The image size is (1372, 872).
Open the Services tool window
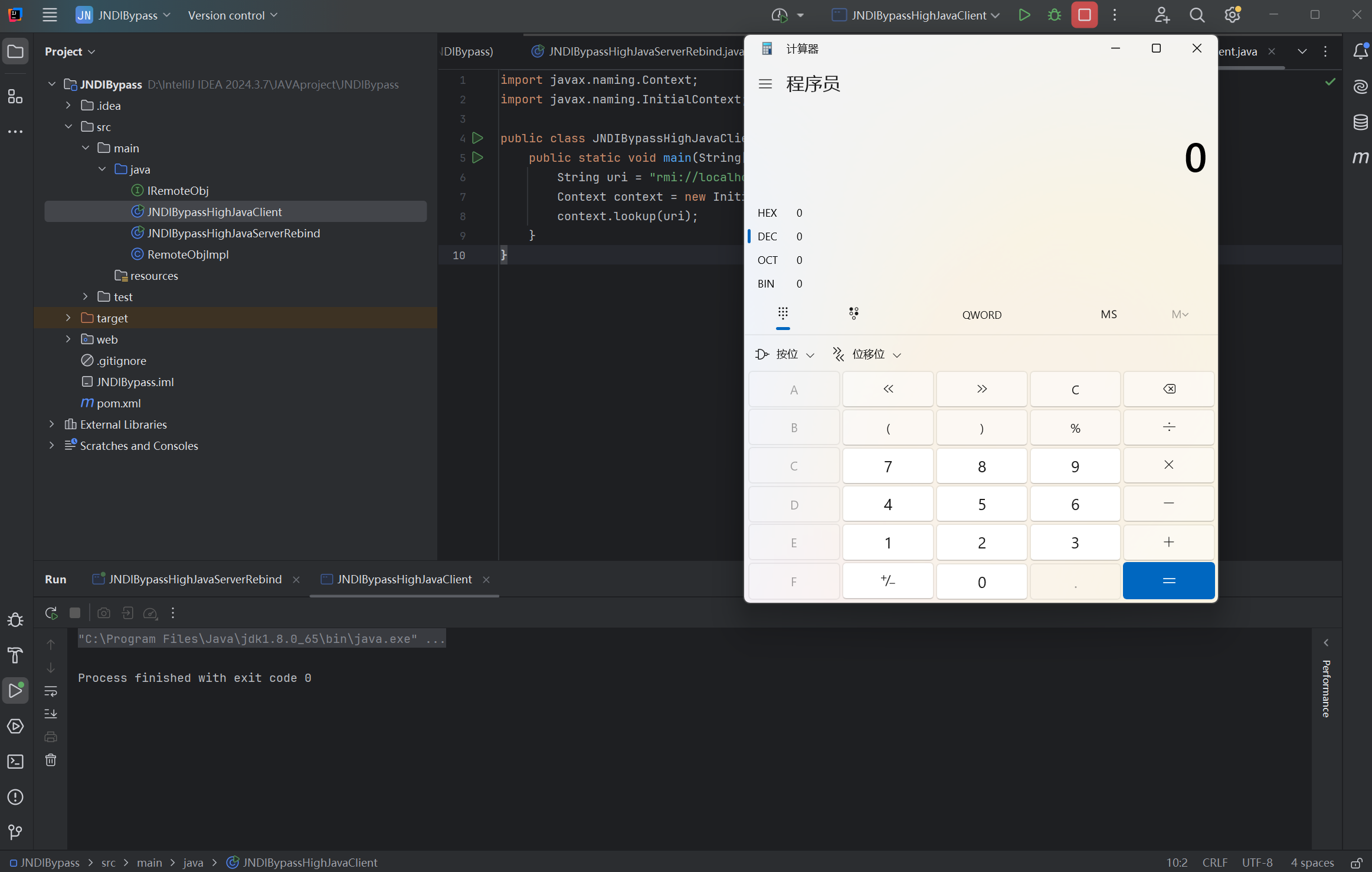(x=15, y=726)
